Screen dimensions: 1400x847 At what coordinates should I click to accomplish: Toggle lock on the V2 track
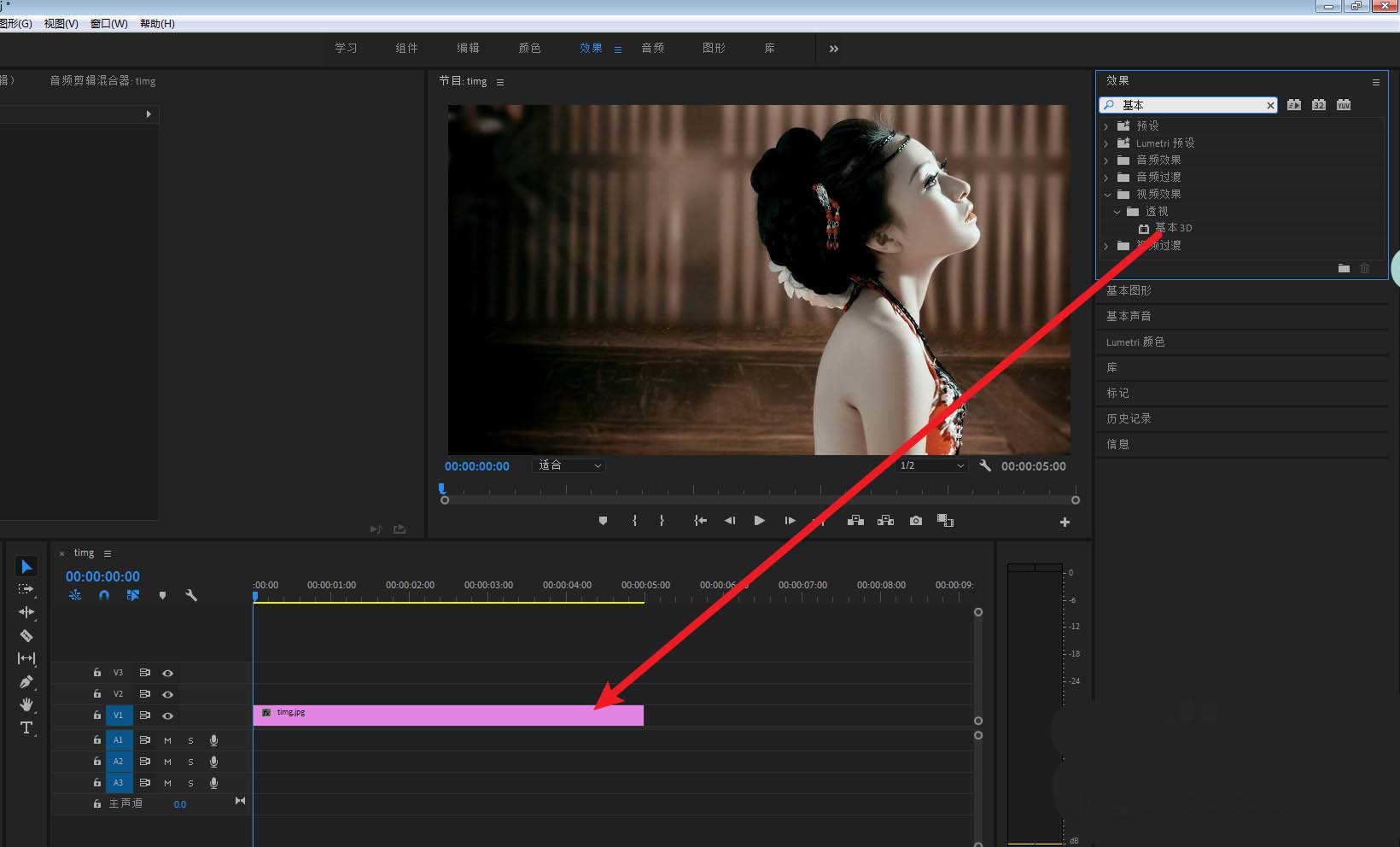[x=97, y=694]
